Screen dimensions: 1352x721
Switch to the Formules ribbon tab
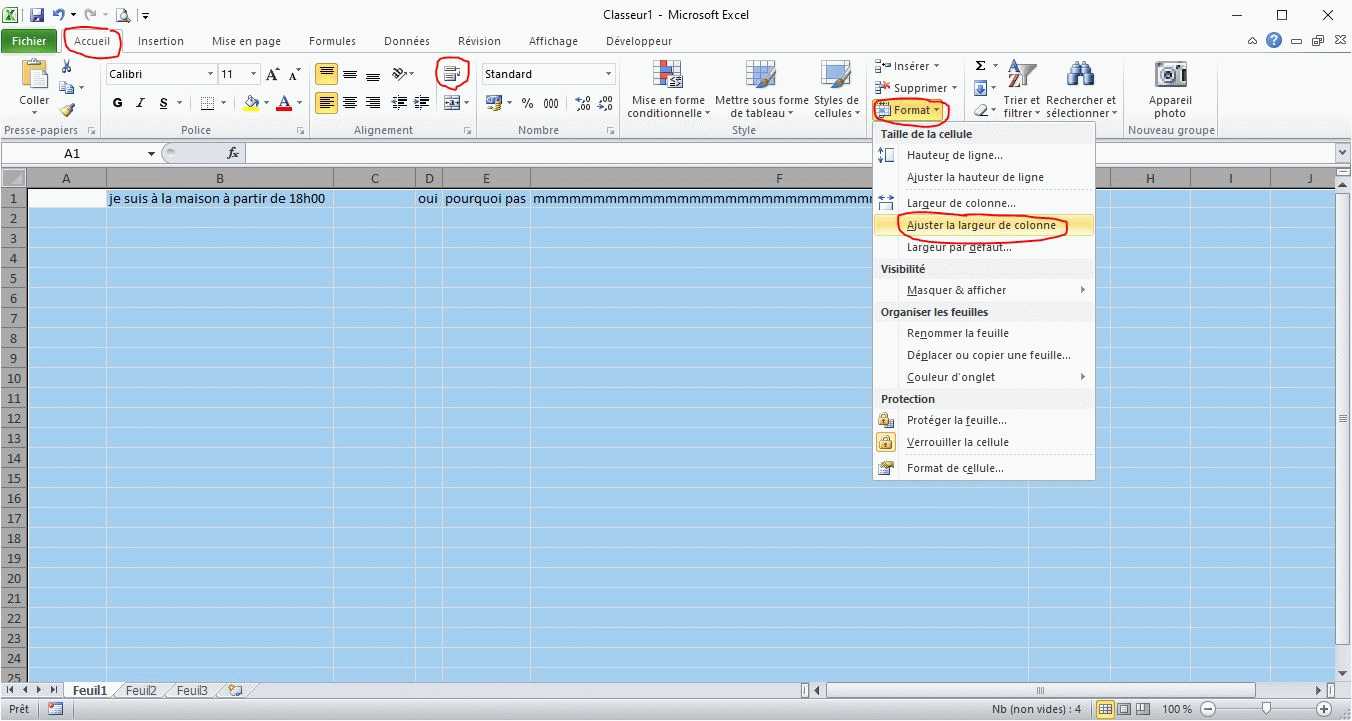[332, 41]
